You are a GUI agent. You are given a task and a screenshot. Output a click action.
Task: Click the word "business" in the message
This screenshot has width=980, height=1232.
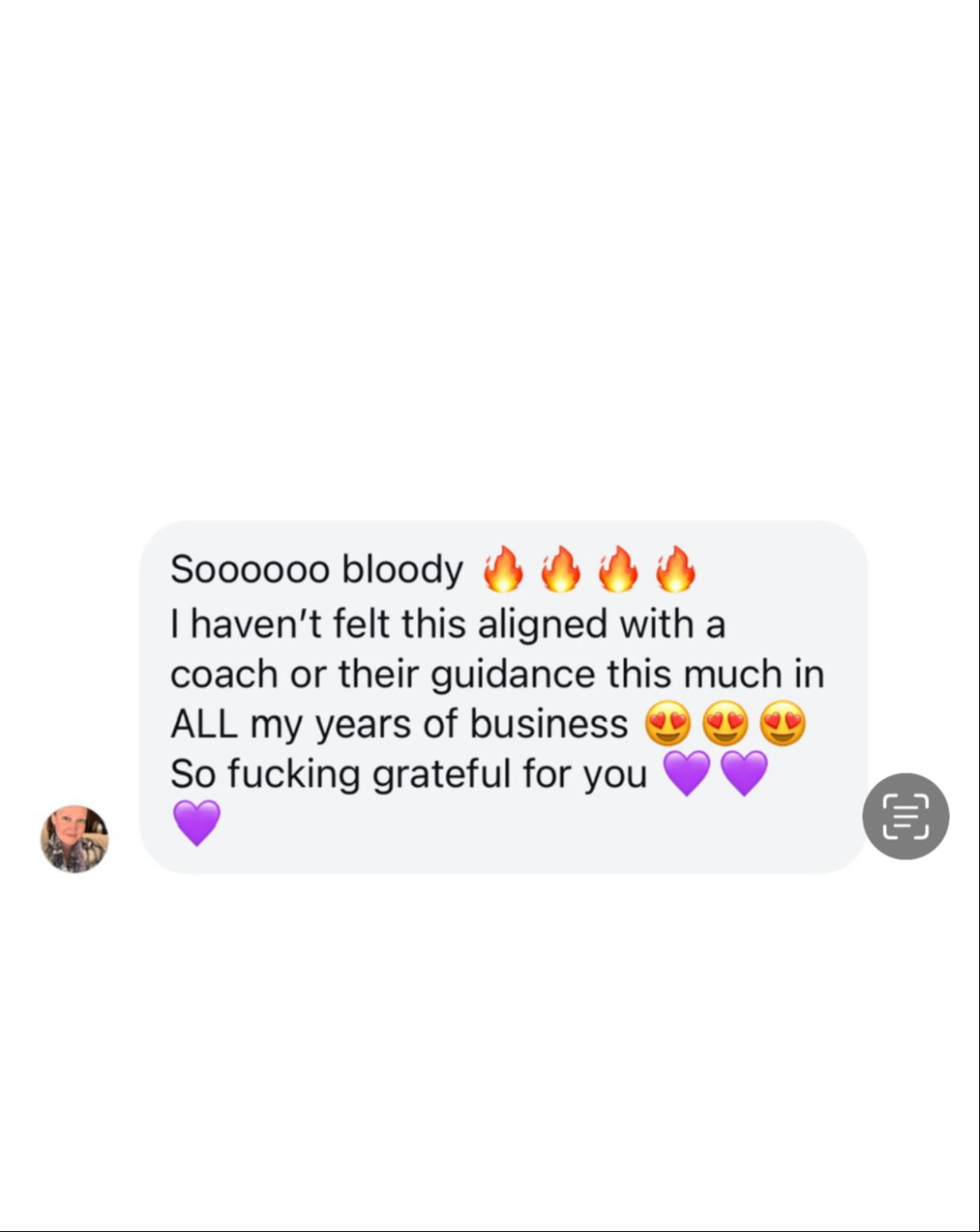(x=548, y=725)
